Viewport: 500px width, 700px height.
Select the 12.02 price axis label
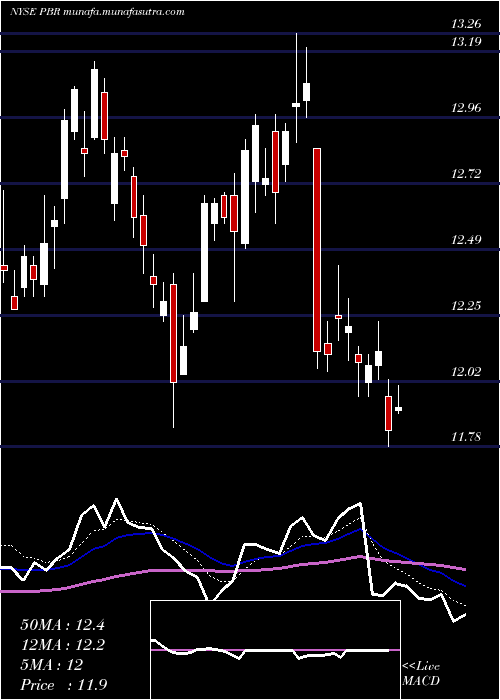tap(466, 371)
